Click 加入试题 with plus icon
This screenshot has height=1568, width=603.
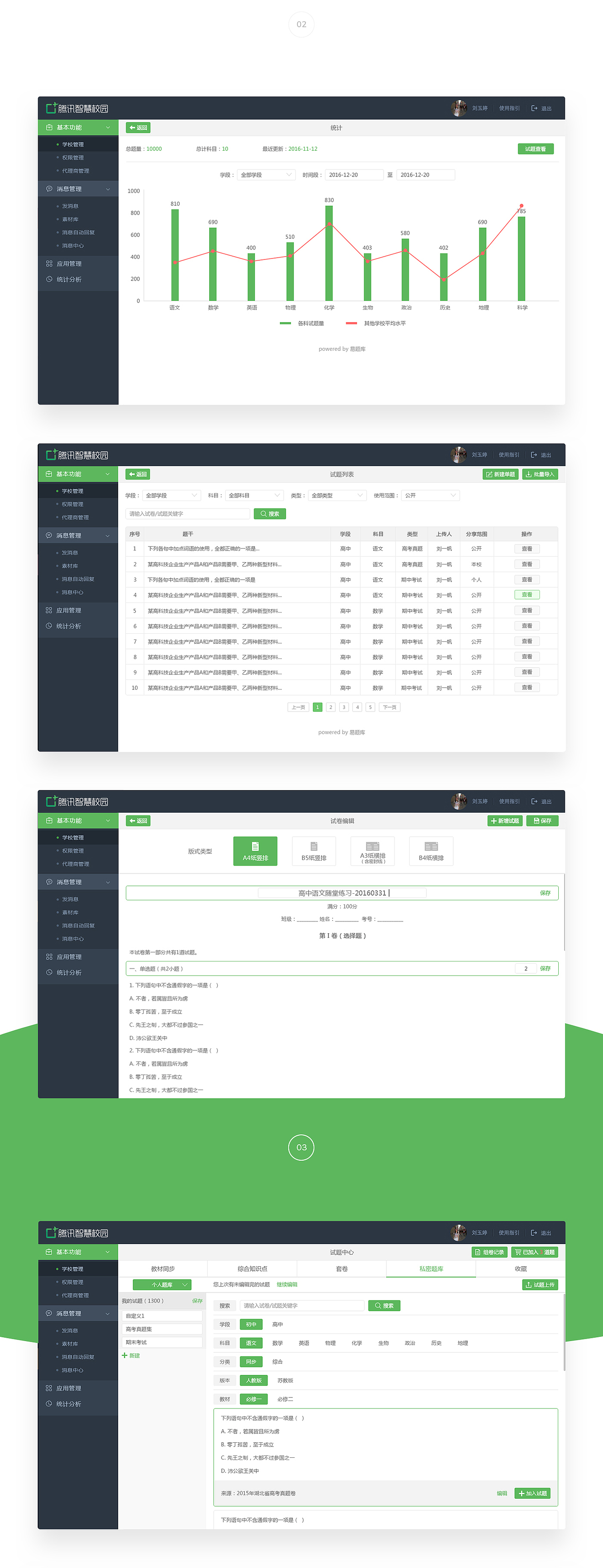pyautogui.click(x=532, y=1493)
